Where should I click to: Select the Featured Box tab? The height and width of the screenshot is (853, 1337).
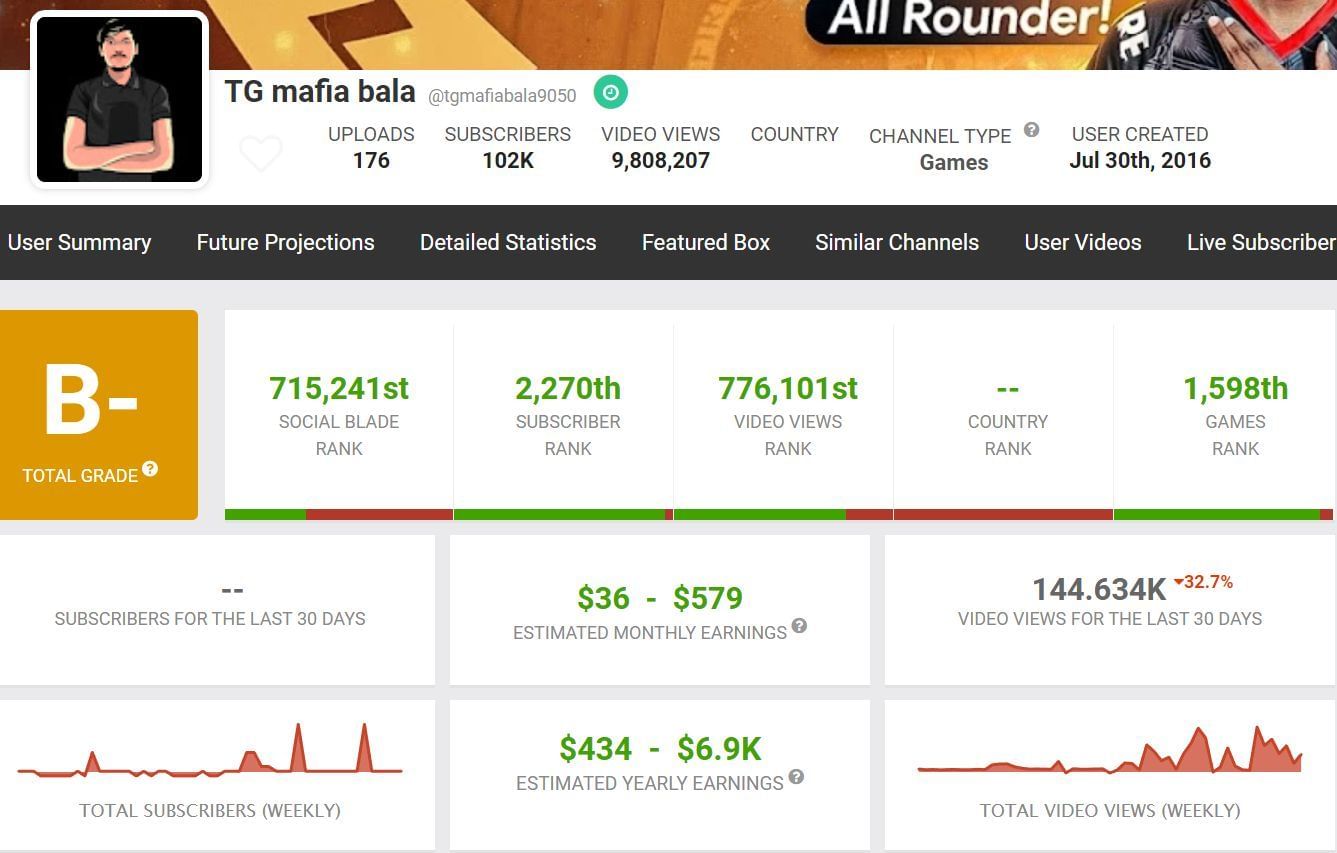pyautogui.click(x=706, y=242)
